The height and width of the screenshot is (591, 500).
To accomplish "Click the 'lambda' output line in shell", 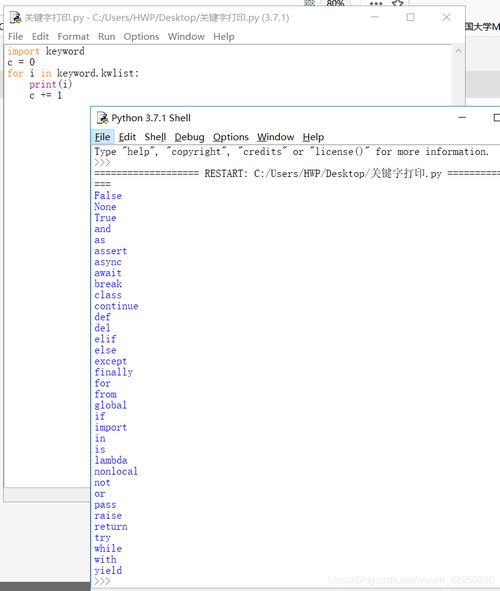I will (111, 460).
